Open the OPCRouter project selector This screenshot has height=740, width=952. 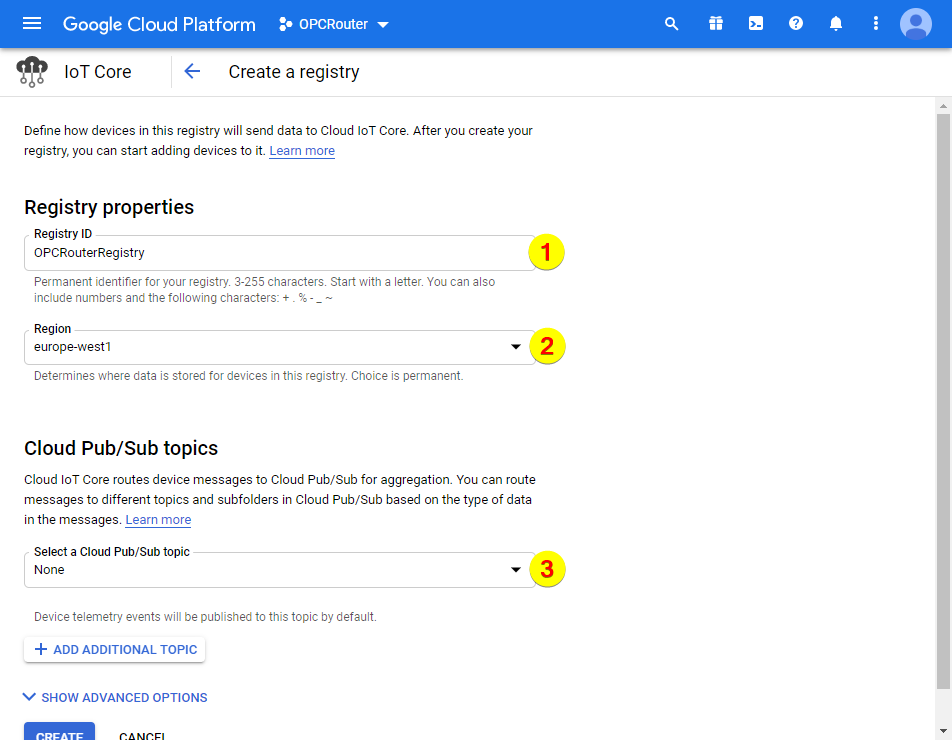(334, 24)
